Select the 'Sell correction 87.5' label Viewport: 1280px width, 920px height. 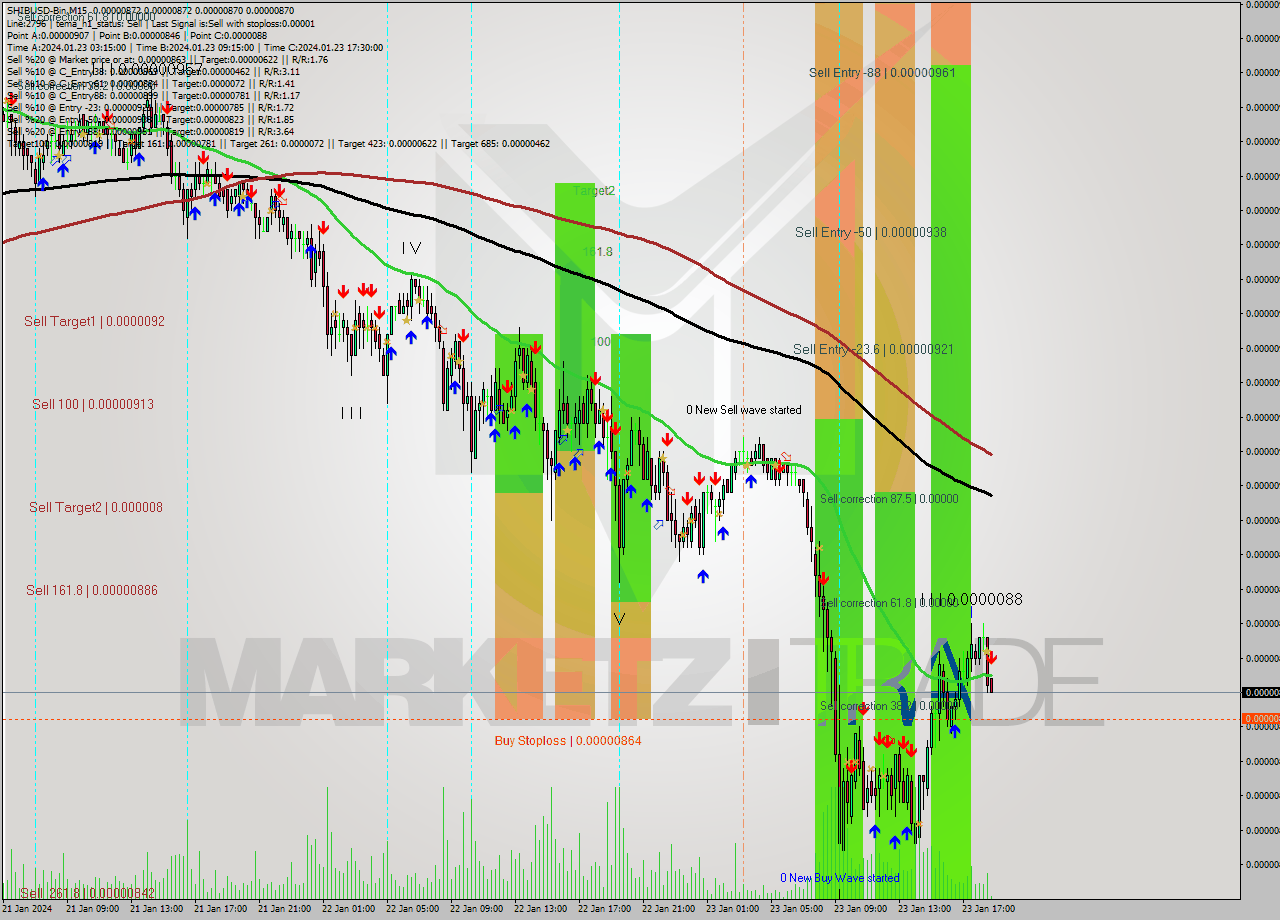point(889,499)
